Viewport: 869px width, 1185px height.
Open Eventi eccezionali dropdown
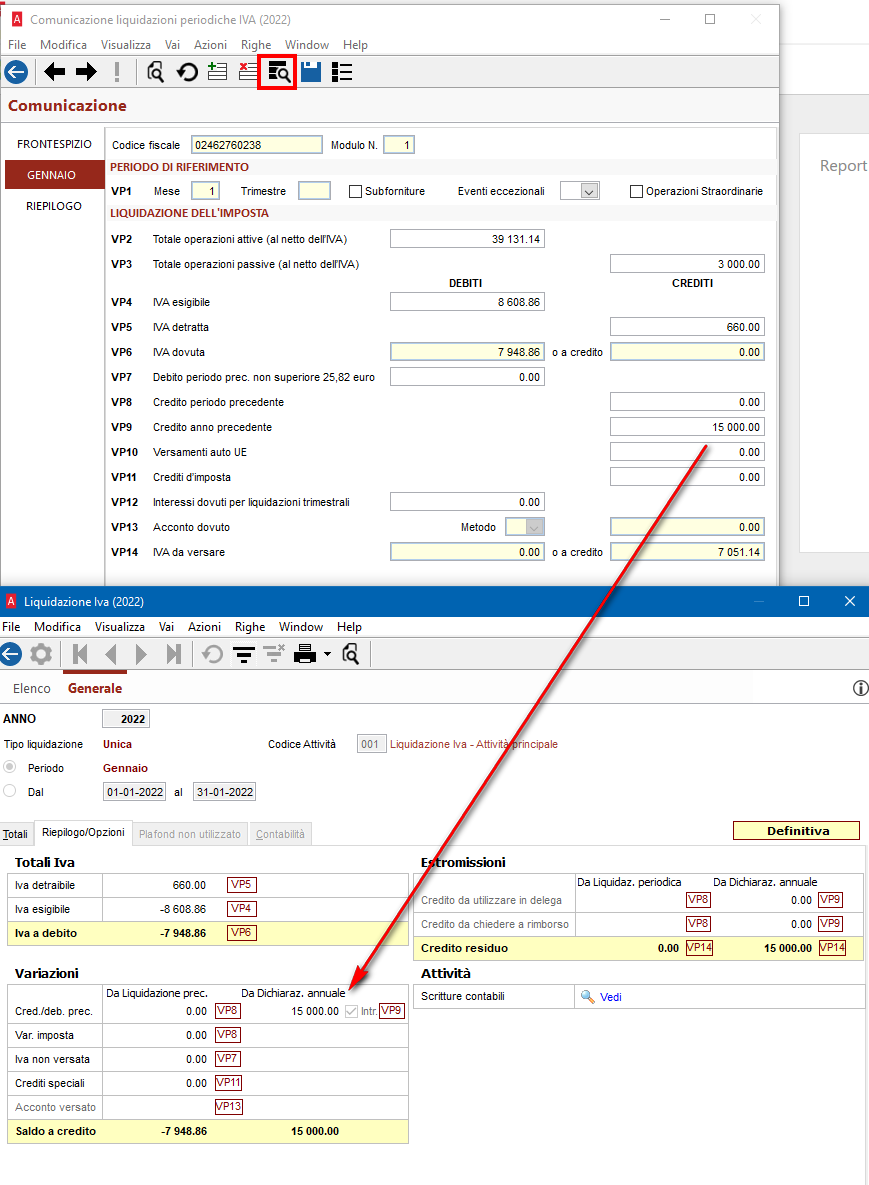589,191
